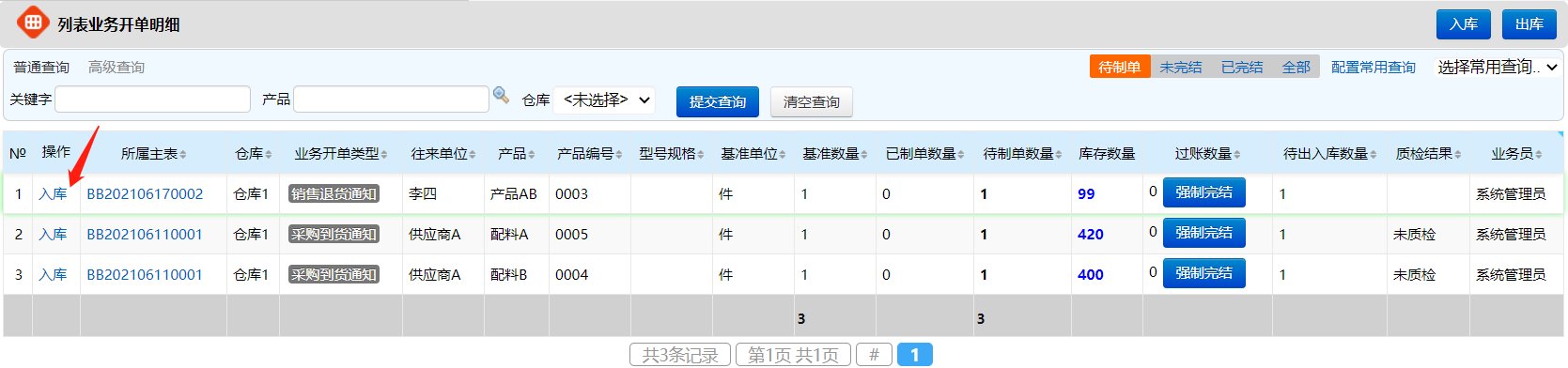Click stock quantity 99 link
Viewport: 1568px width, 368px height.
pyautogui.click(x=1086, y=194)
